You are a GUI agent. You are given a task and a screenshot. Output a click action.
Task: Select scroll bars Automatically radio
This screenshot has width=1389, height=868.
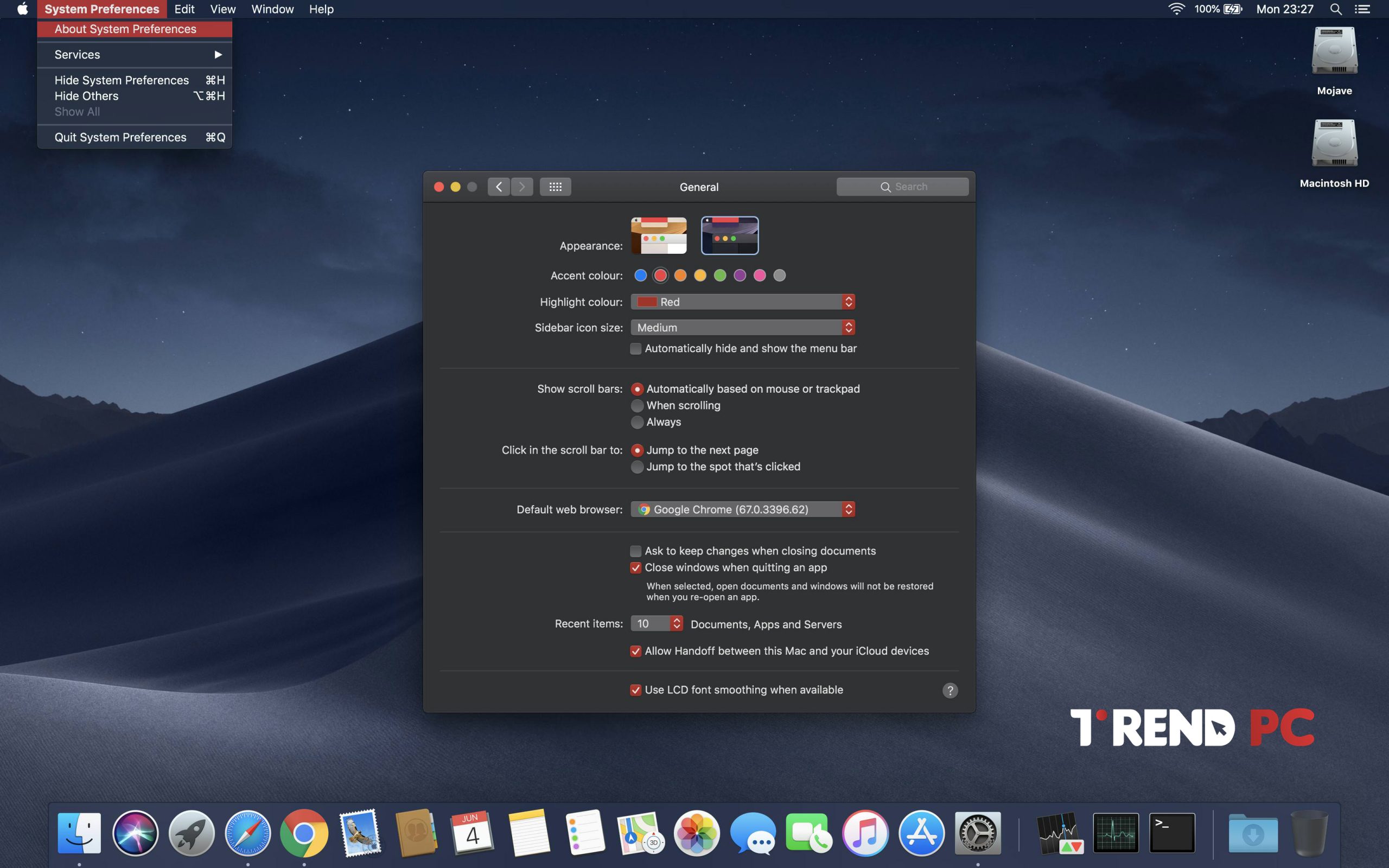click(637, 389)
